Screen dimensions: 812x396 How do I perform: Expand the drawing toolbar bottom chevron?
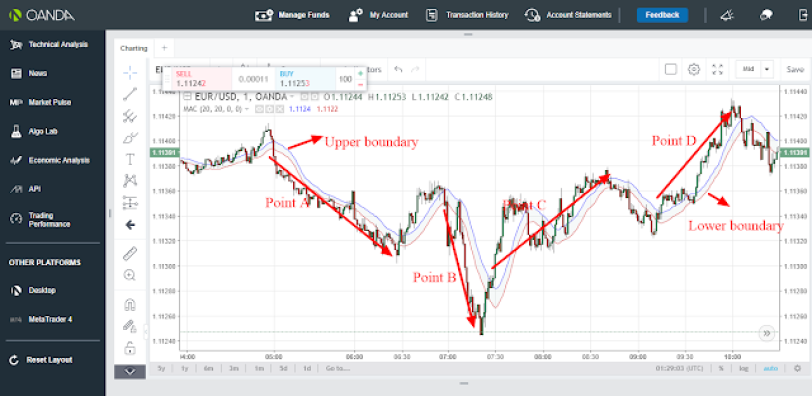[x=129, y=371]
